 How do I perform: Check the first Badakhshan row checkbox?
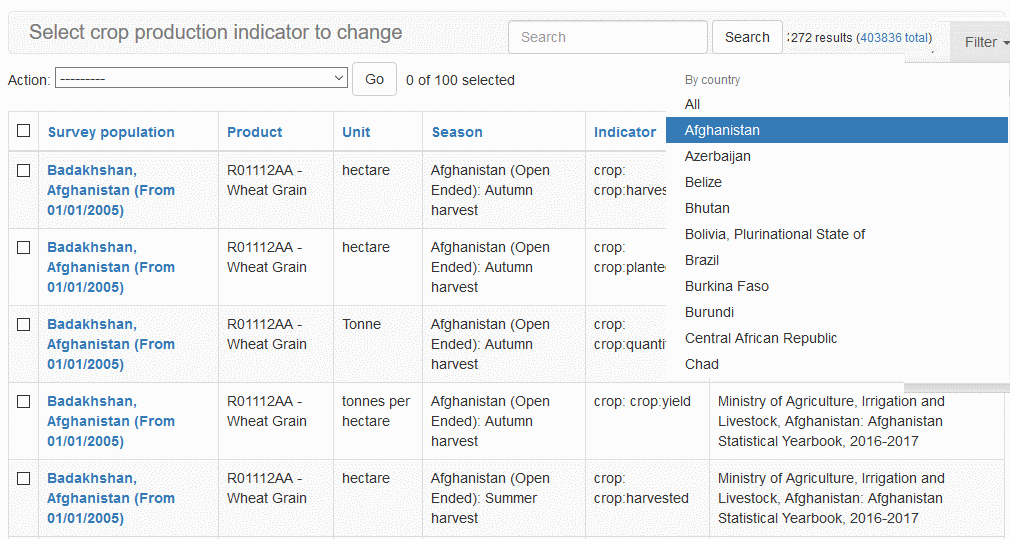click(x=24, y=170)
